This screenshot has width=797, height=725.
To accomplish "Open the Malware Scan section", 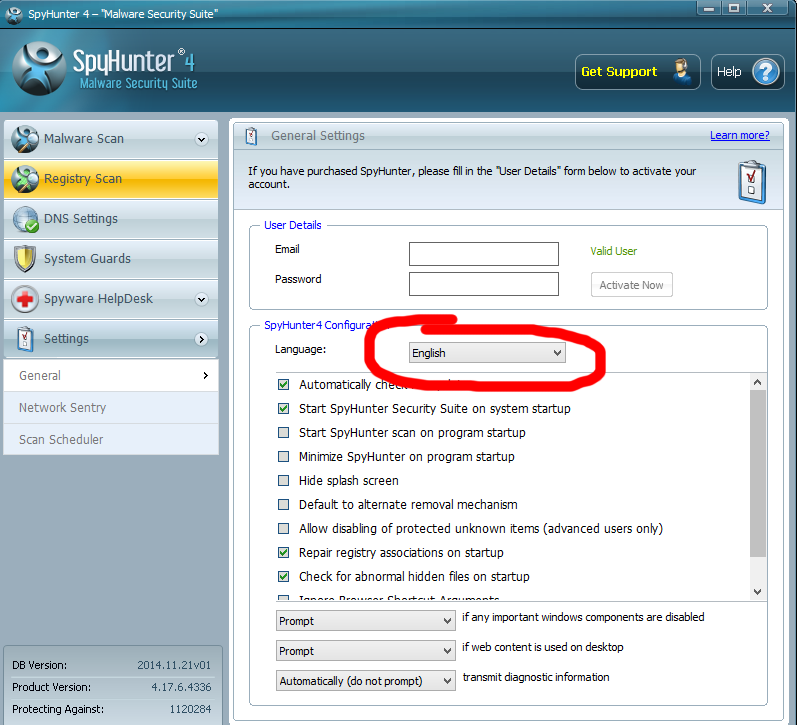I will (x=111, y=139).
